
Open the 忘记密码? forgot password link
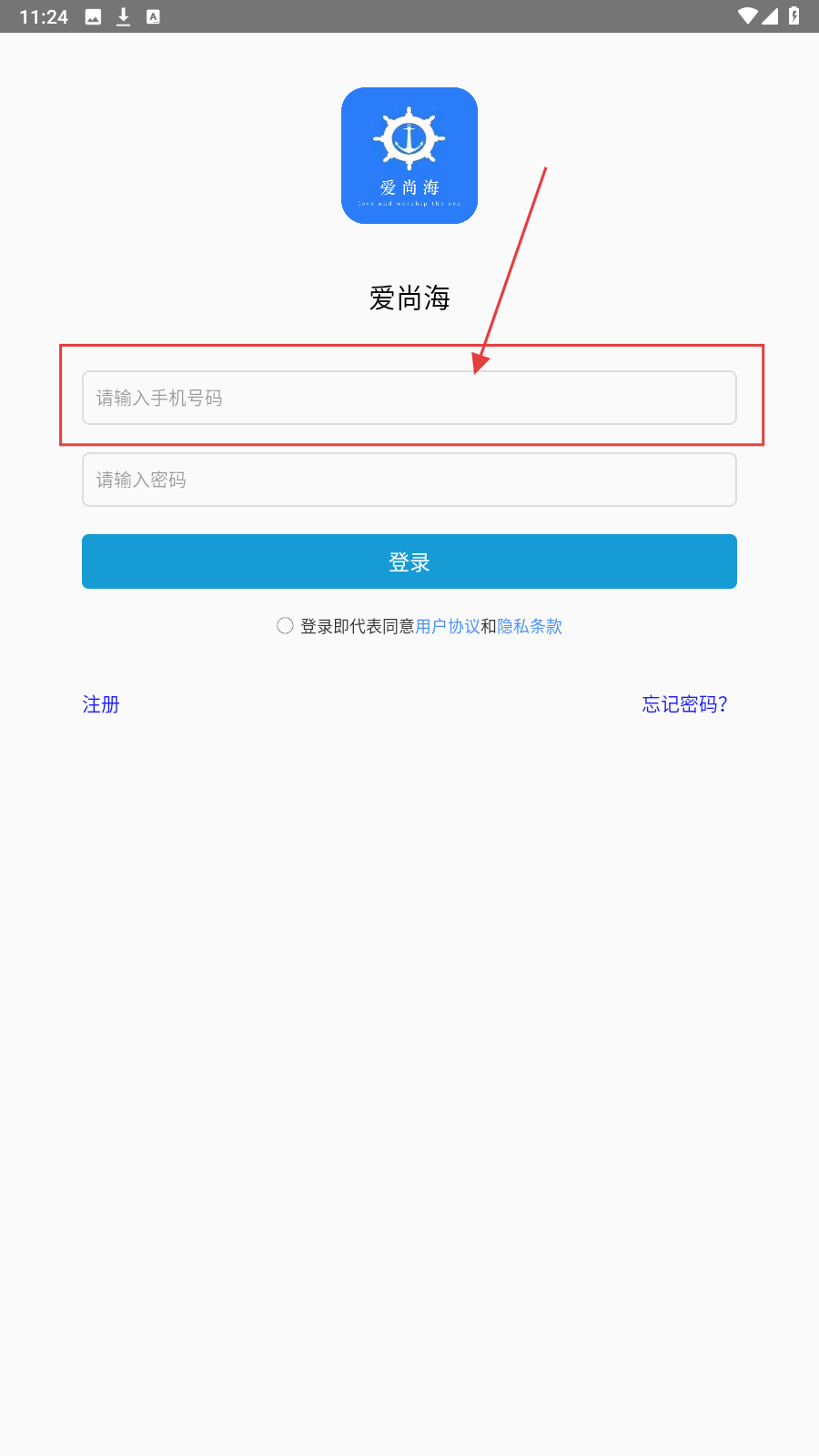685,704
